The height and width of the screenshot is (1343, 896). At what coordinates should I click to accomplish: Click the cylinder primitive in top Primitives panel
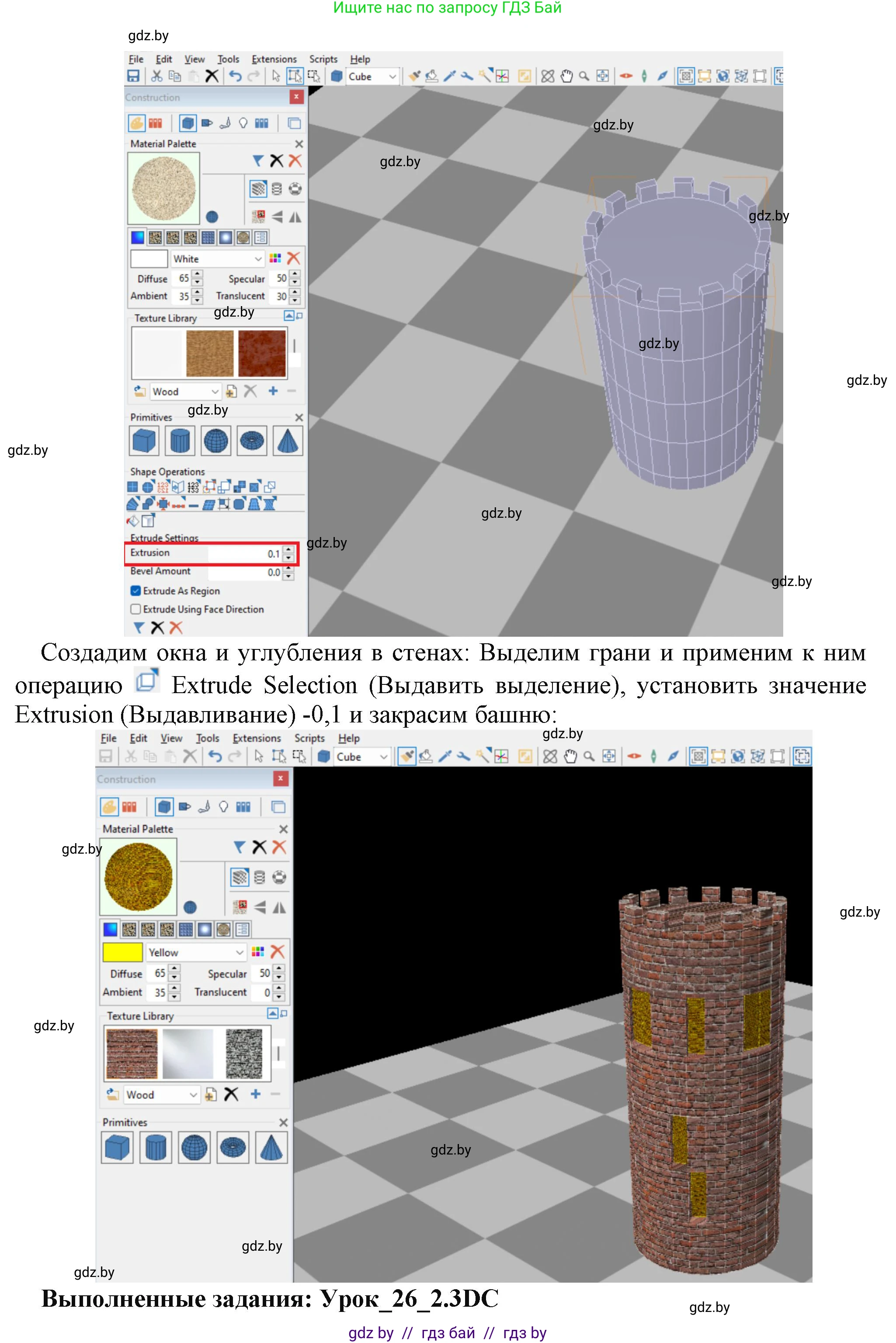point(180,441)
